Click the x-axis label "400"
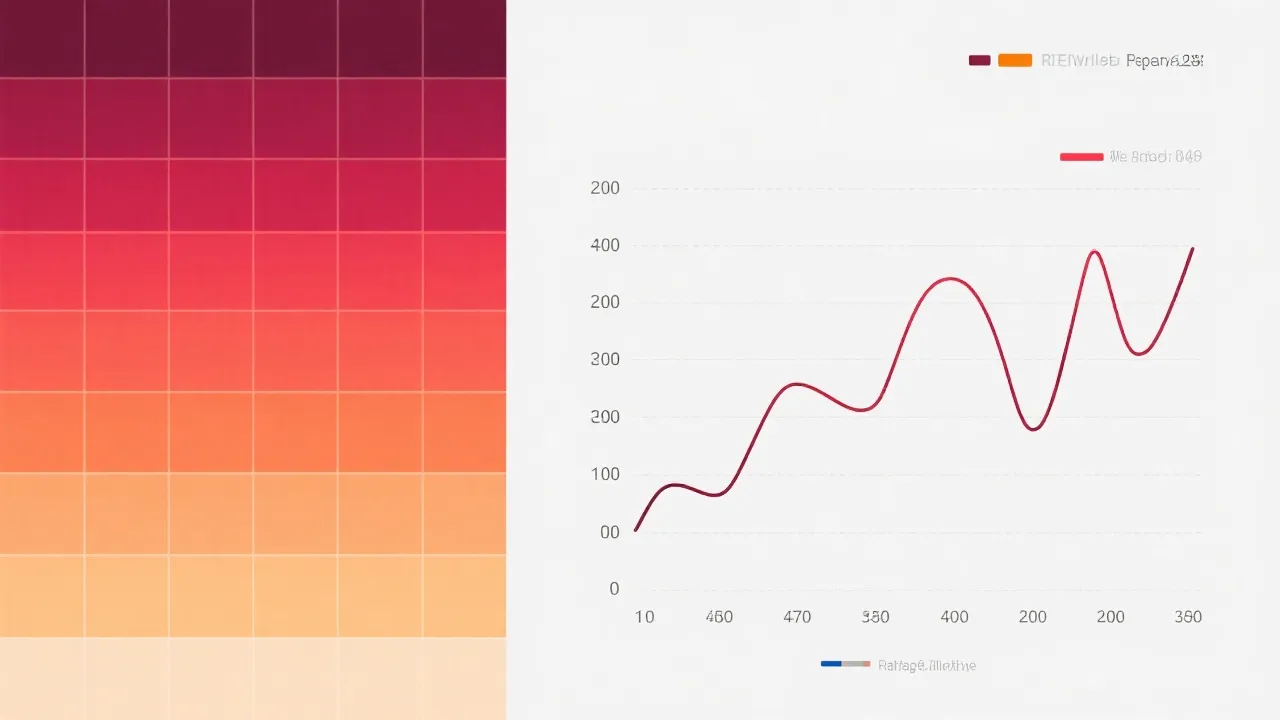This screenshot has height=720, width=1280. click(x=954, y=617)
